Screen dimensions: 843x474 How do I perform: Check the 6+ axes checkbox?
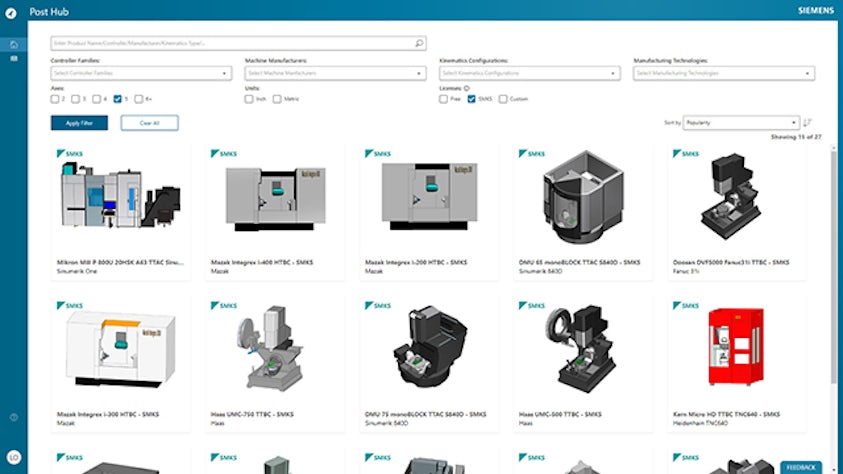[x=139, y=99]
